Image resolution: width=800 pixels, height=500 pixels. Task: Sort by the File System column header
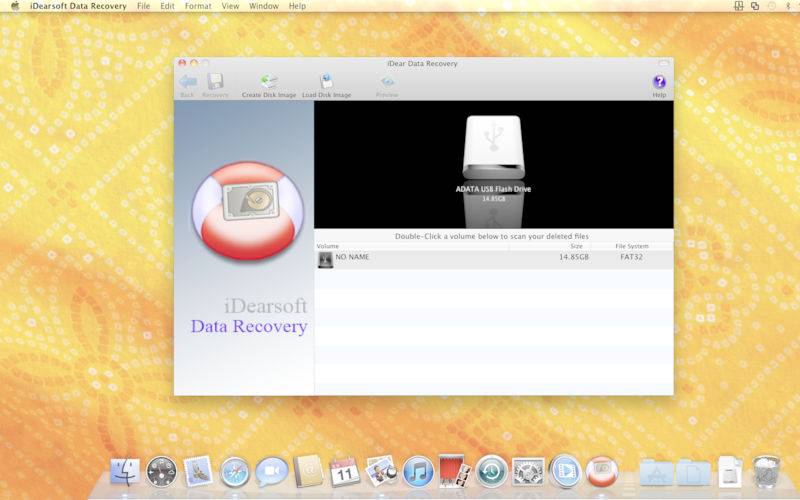tap(632, 246)
